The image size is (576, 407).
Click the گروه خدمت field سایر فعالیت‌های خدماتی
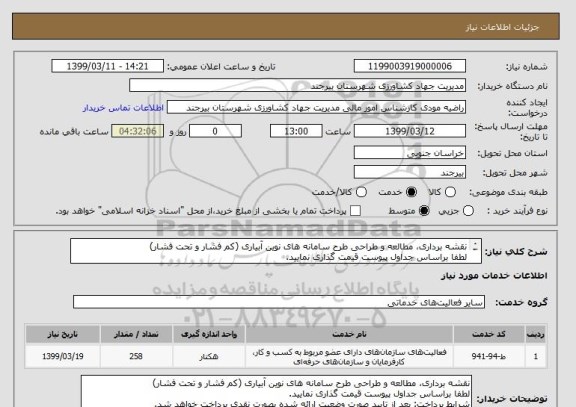[279, 302]
